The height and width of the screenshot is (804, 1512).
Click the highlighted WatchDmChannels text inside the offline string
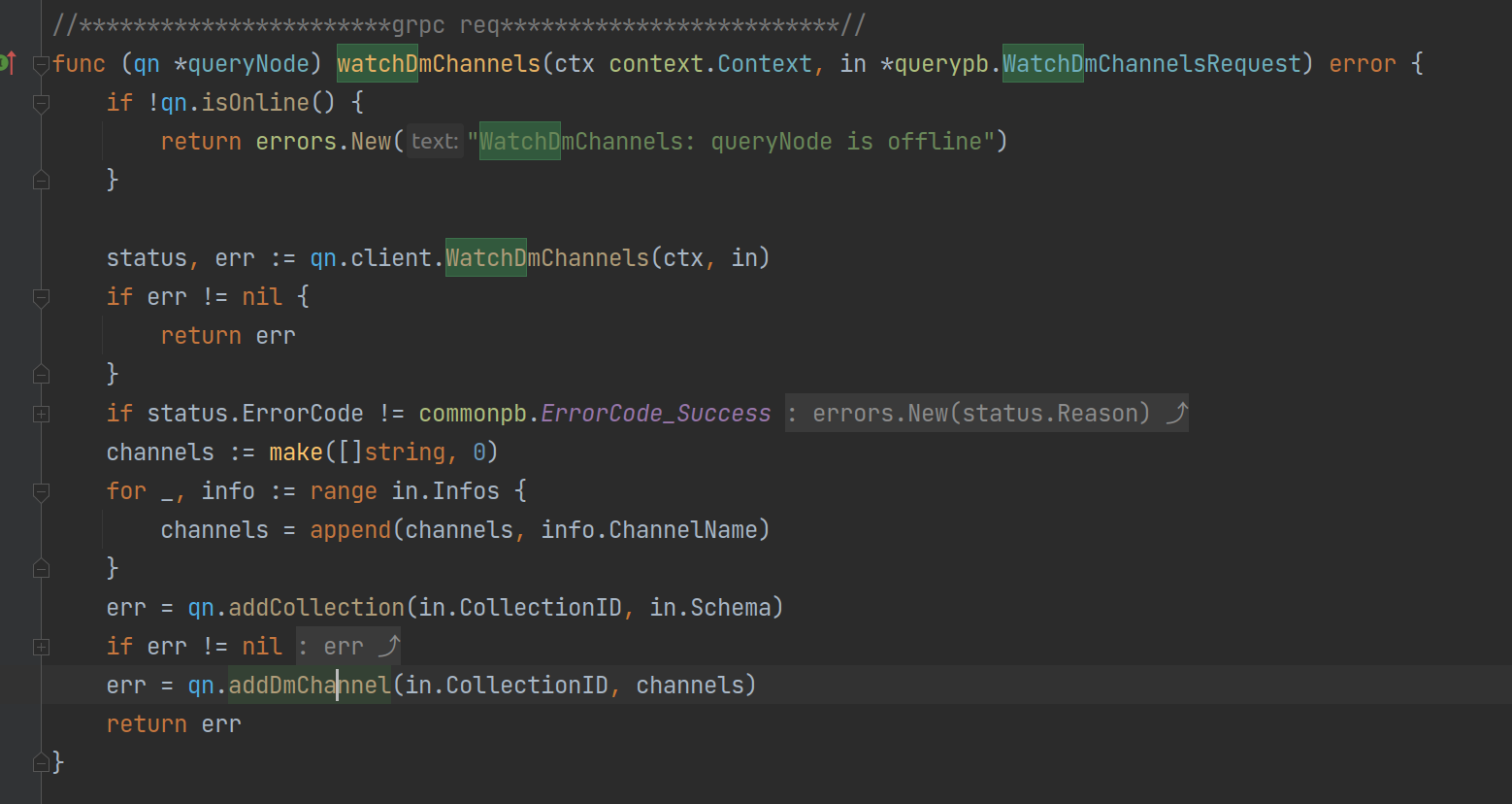pos(519,141)
